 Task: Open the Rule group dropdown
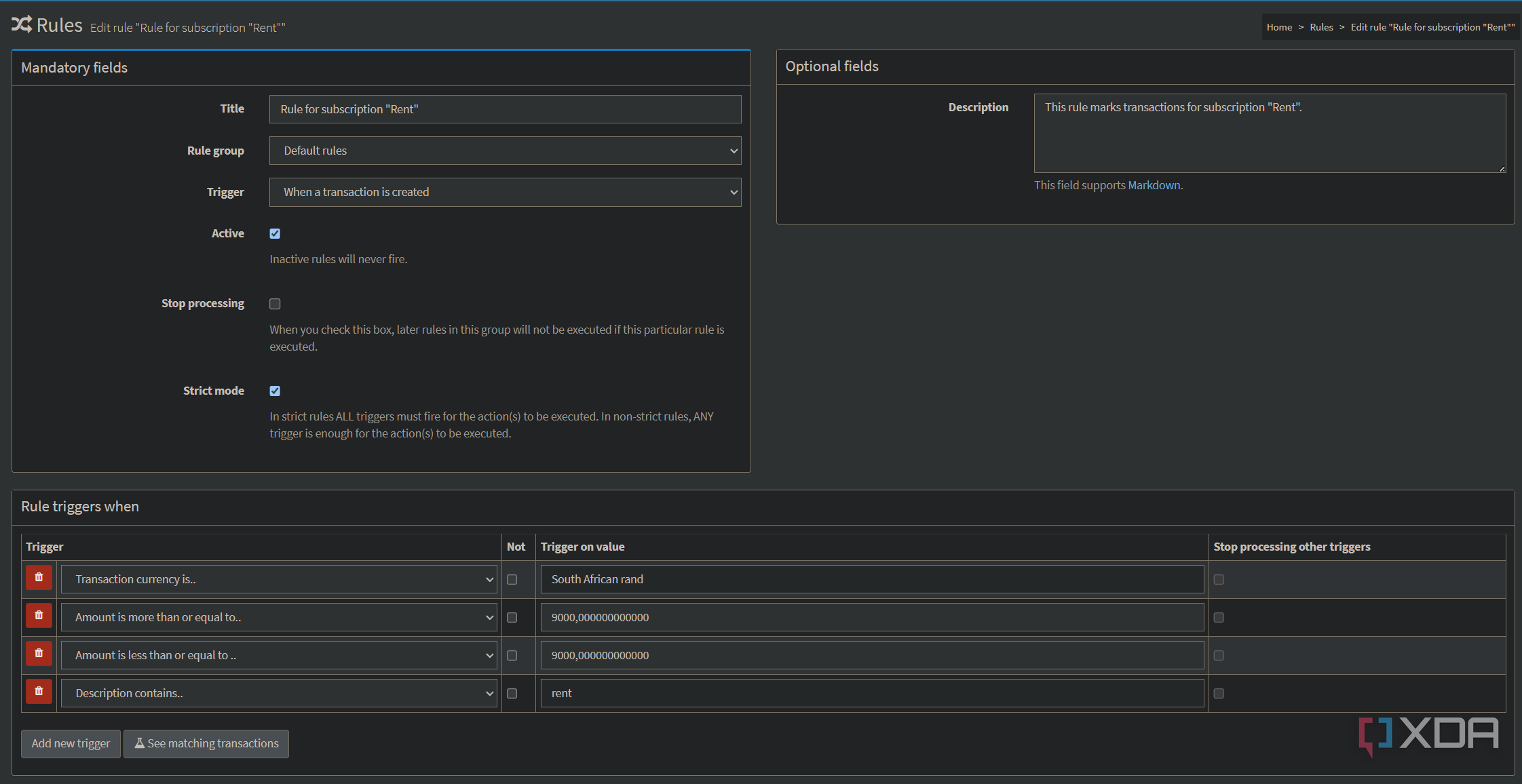[x=505, y=151]
